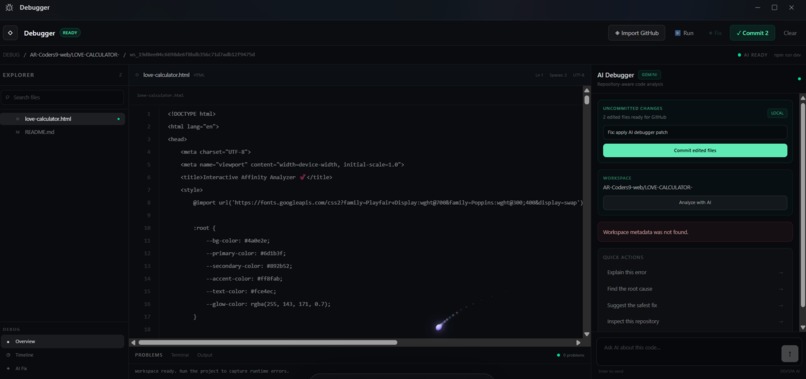Screen dimensions: 806x379
Task: Edit the commit message input field
Action: (695, 132)
